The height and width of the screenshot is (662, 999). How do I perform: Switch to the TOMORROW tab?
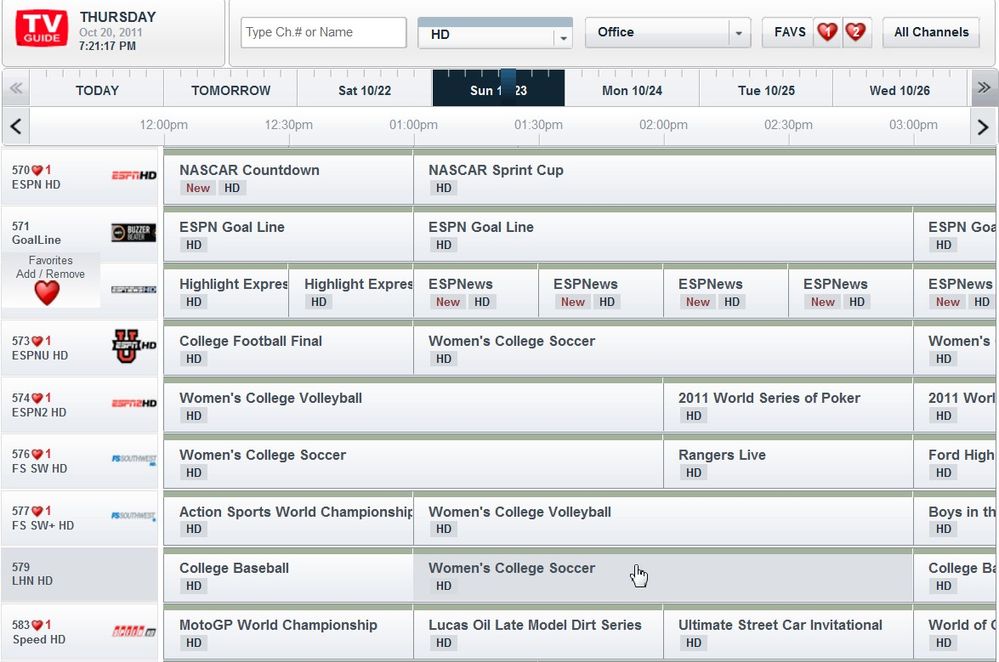[x=231, y=90]
